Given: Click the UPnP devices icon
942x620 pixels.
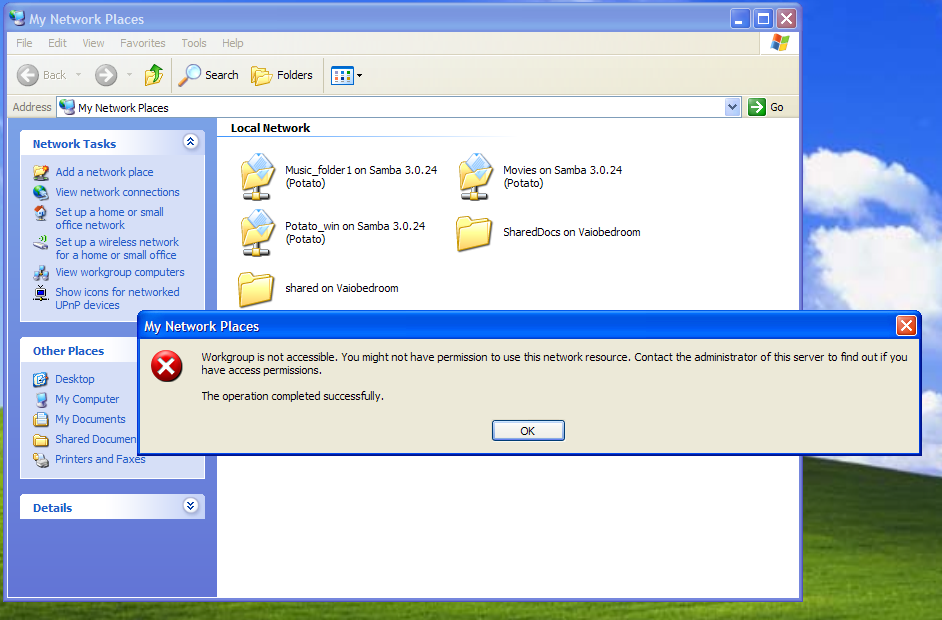Looking at the screenshot, I should coord(41,293).
